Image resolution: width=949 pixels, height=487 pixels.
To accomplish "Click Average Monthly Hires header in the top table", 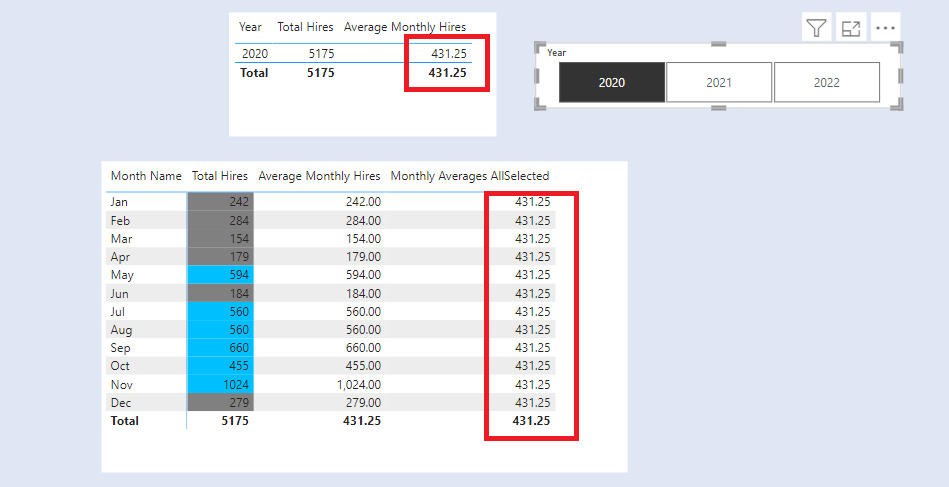I will [x=404, y=27].
